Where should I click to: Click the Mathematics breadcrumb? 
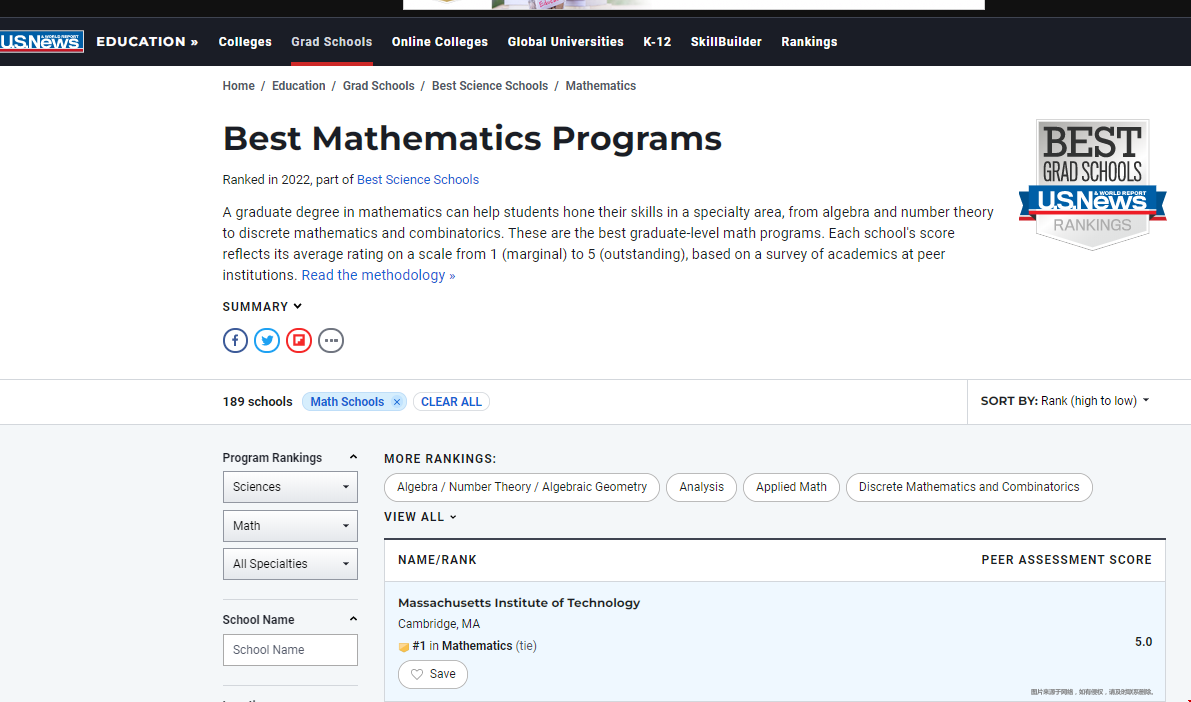click(601, 86)
